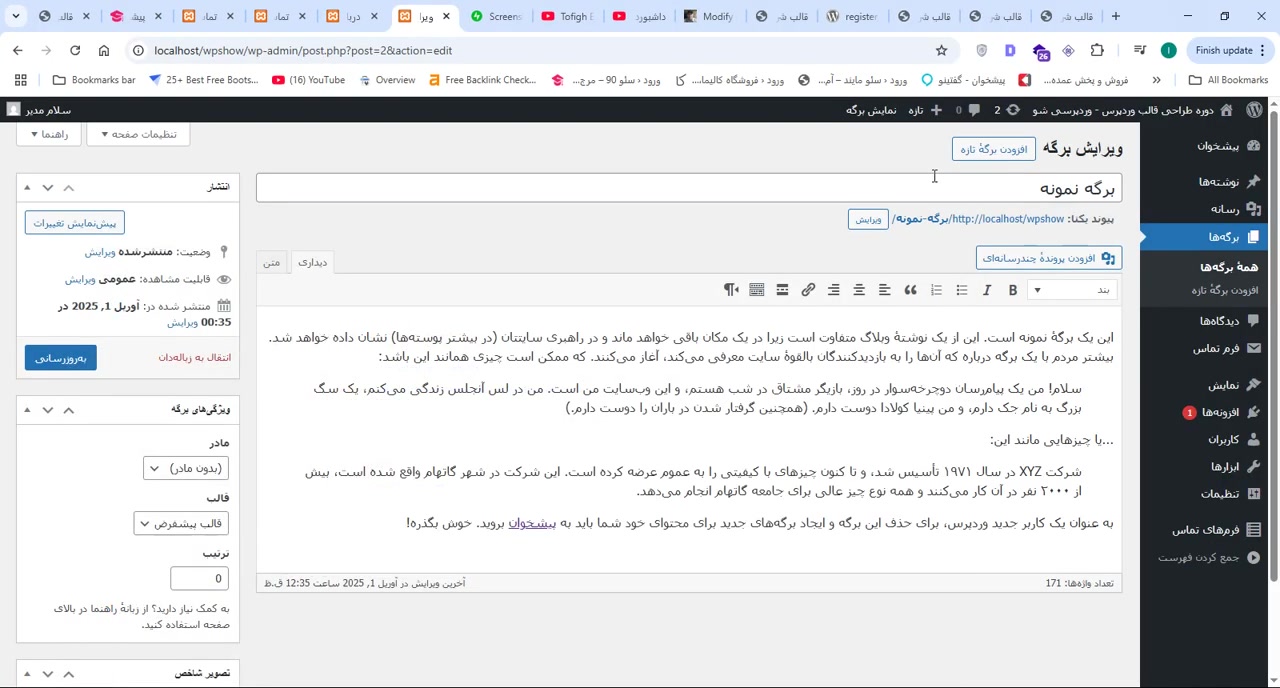
Task: Insert a hyperlink using the editor toolbar
Action: point(808,290)
